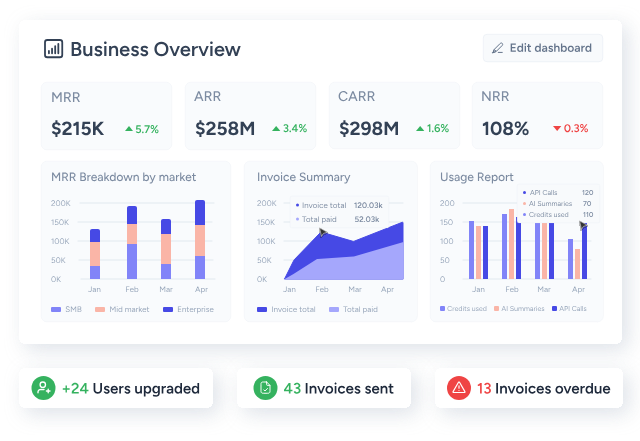The image size is (640, 441).
Task: Click the Total paid 52.03k tooltip row
Action: [339, 219]
